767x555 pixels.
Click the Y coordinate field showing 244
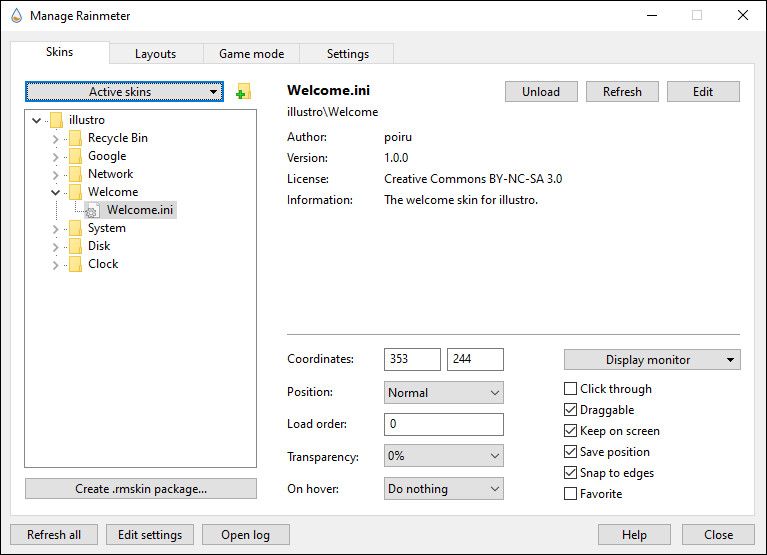(475, 359)
